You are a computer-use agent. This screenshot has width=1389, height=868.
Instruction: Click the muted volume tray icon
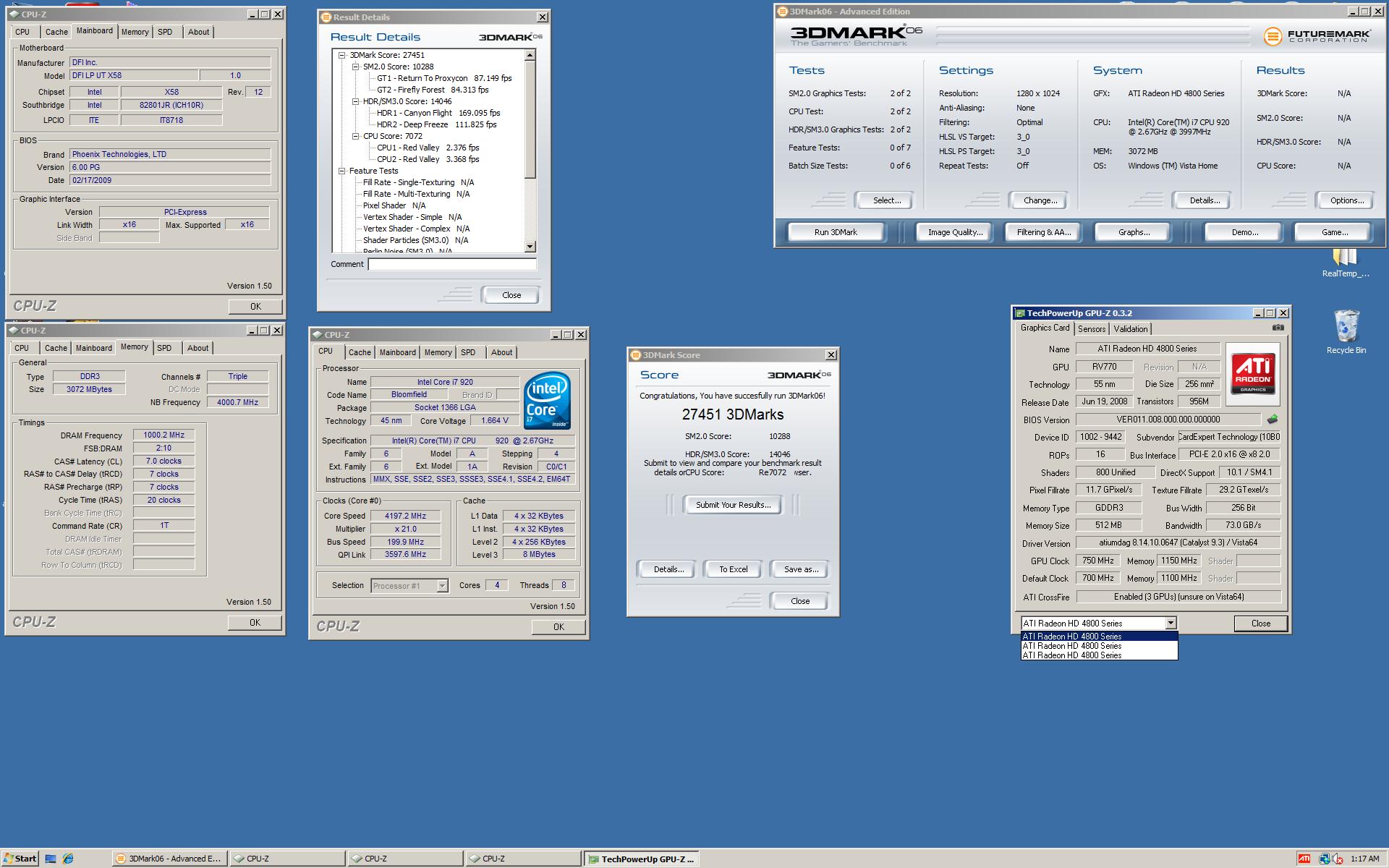[1337, 859]
